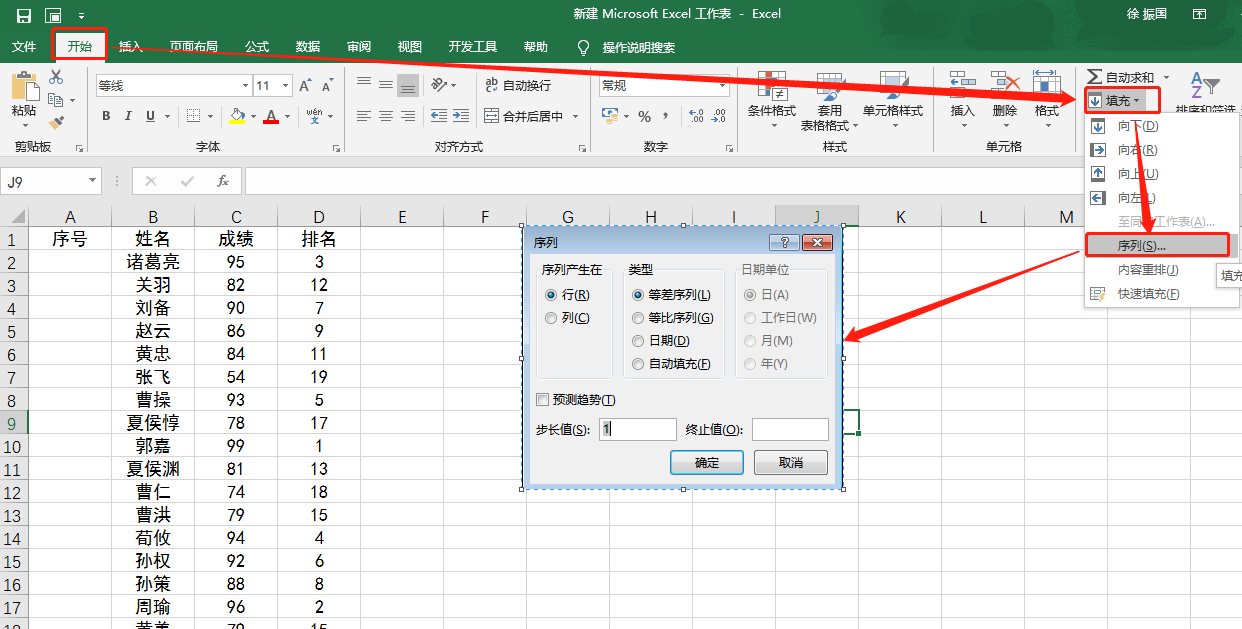The height and width of the screenshot is (629, 1242).
Task: Click the align text left icon
Action: (x=364, y=116)
